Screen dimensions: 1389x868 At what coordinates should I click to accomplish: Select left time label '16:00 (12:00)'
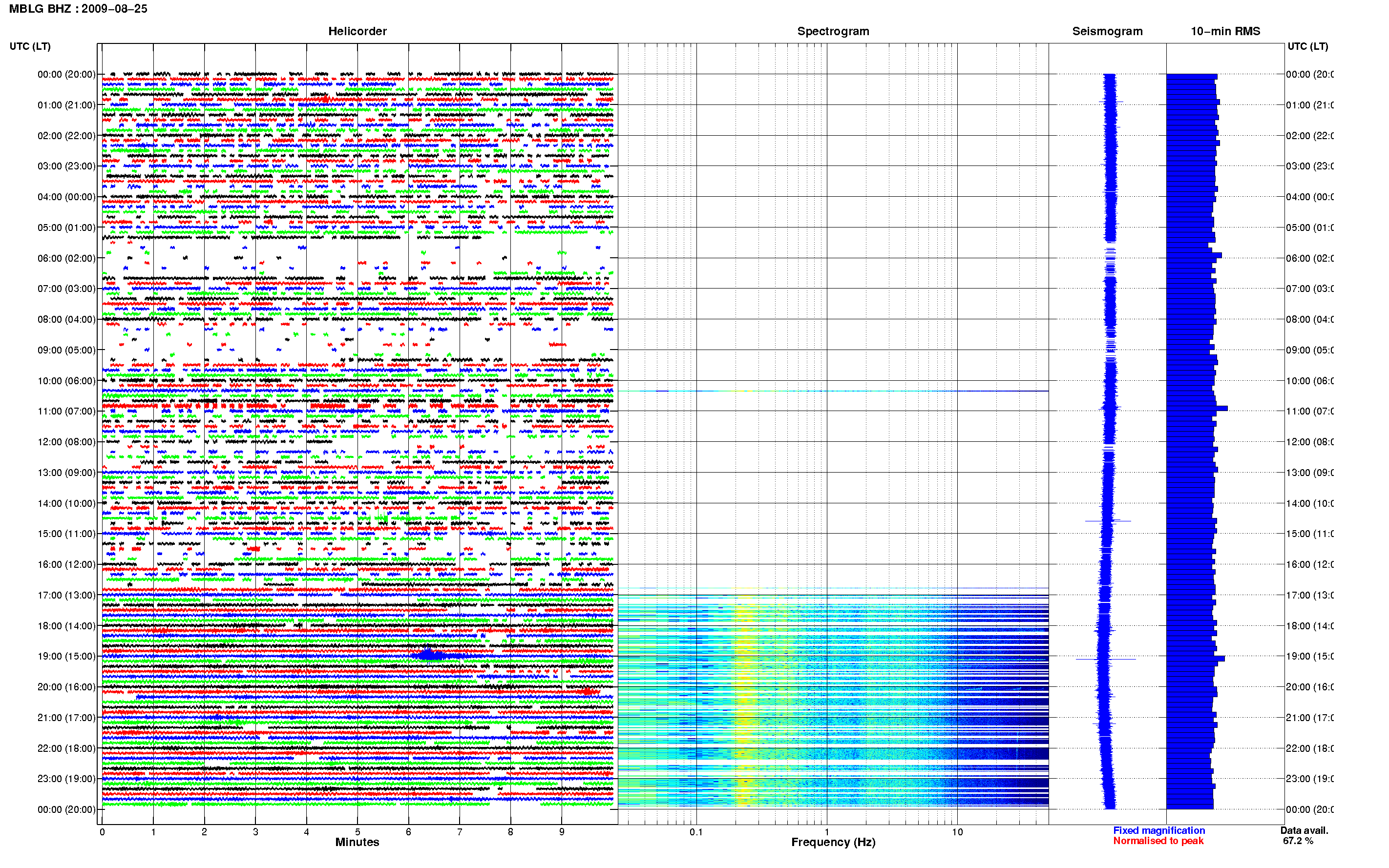[x=66, y=564]
